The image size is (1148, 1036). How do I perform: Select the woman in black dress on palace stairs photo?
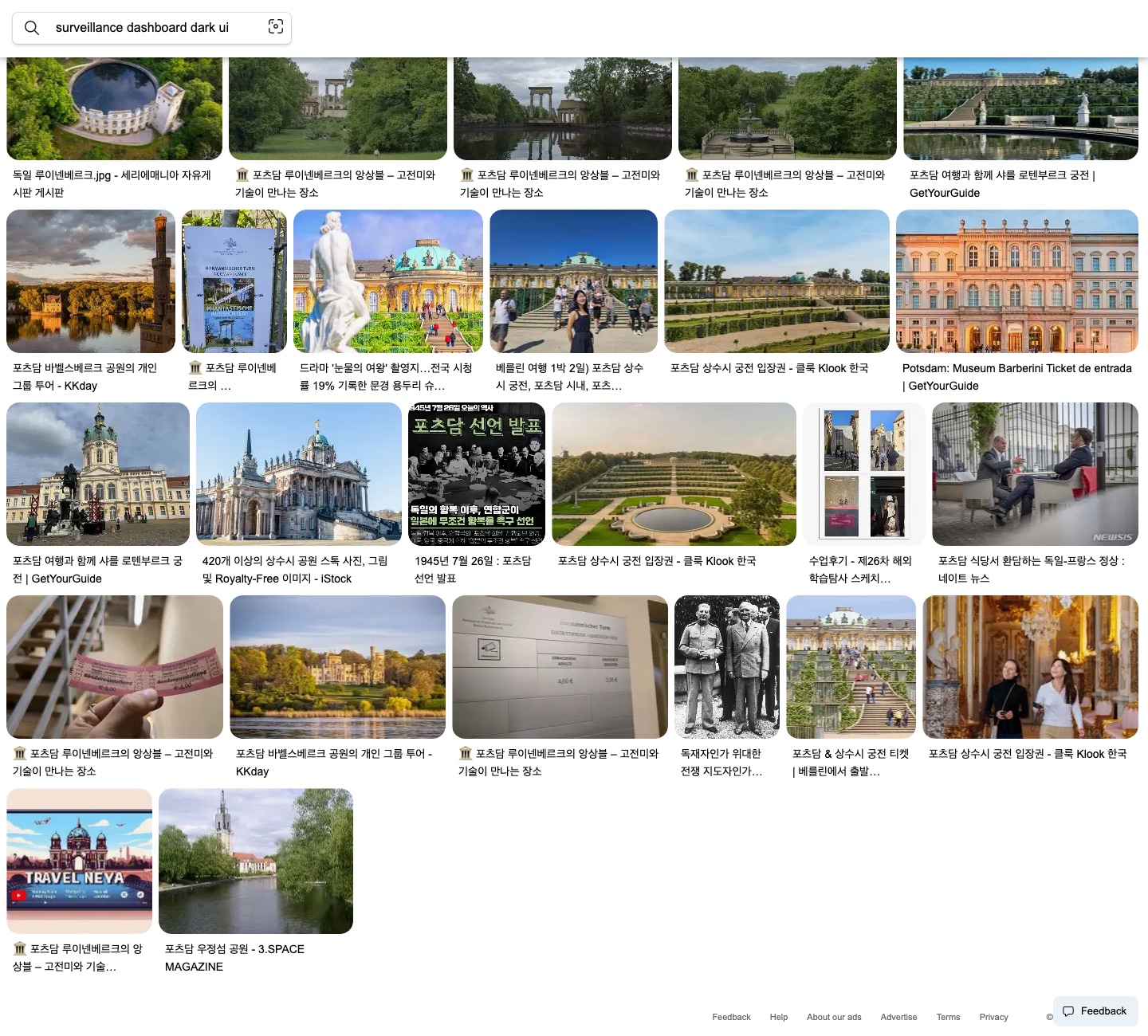tap(574, 281)
